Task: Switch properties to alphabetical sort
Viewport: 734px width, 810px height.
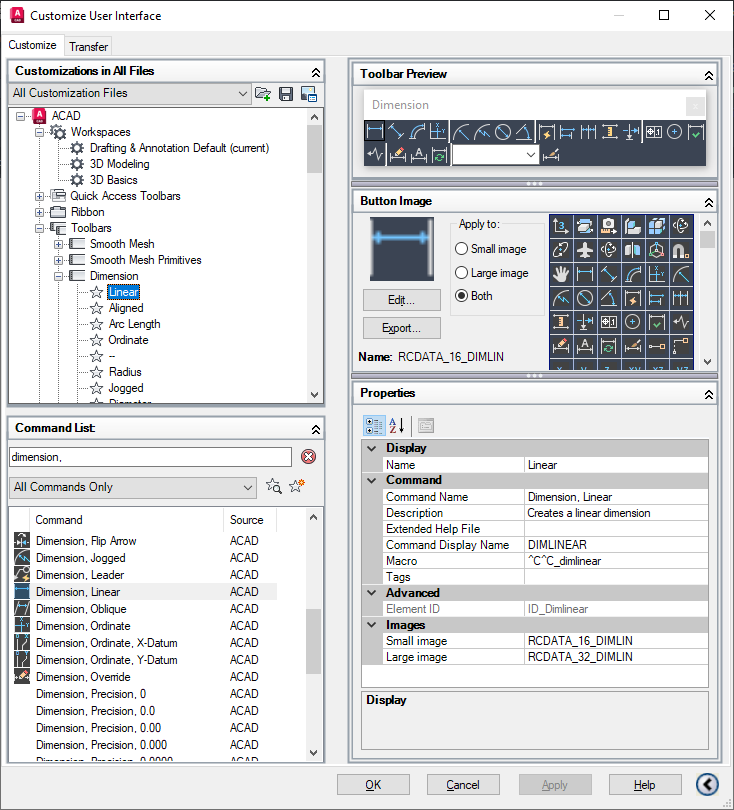Action: tap(397, 426)
